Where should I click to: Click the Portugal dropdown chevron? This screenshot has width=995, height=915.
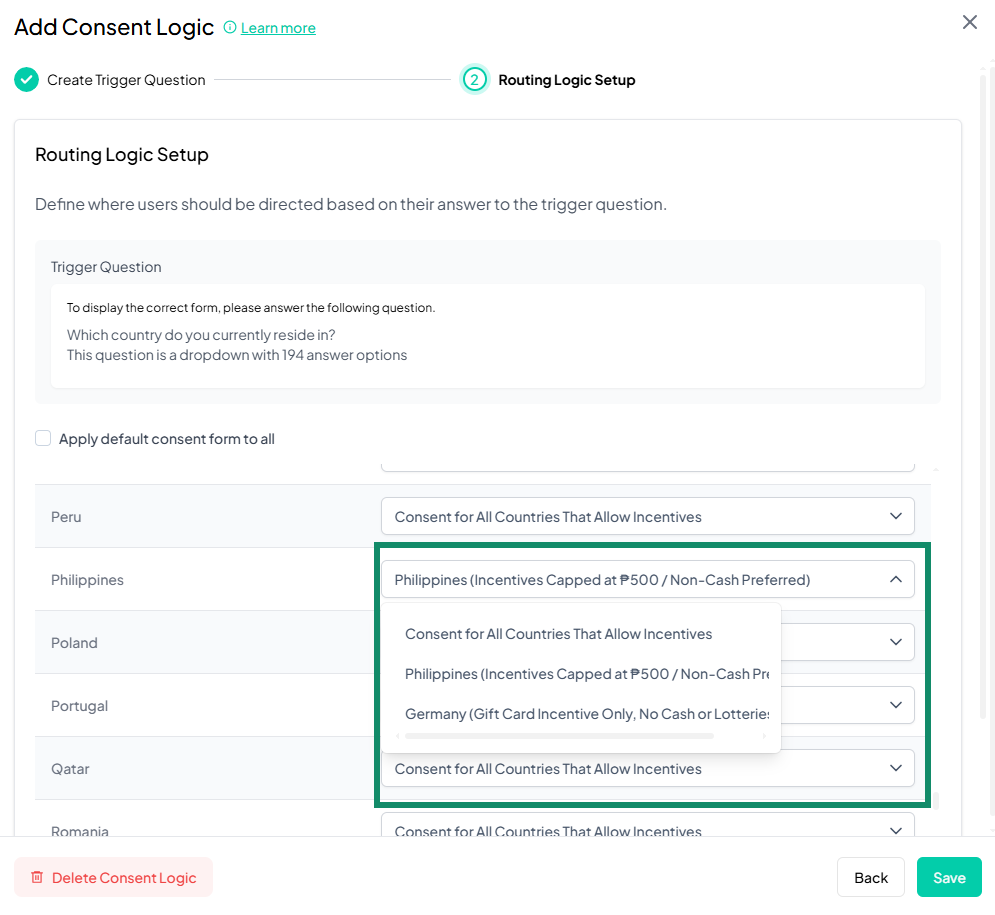(x=895, y=705)
